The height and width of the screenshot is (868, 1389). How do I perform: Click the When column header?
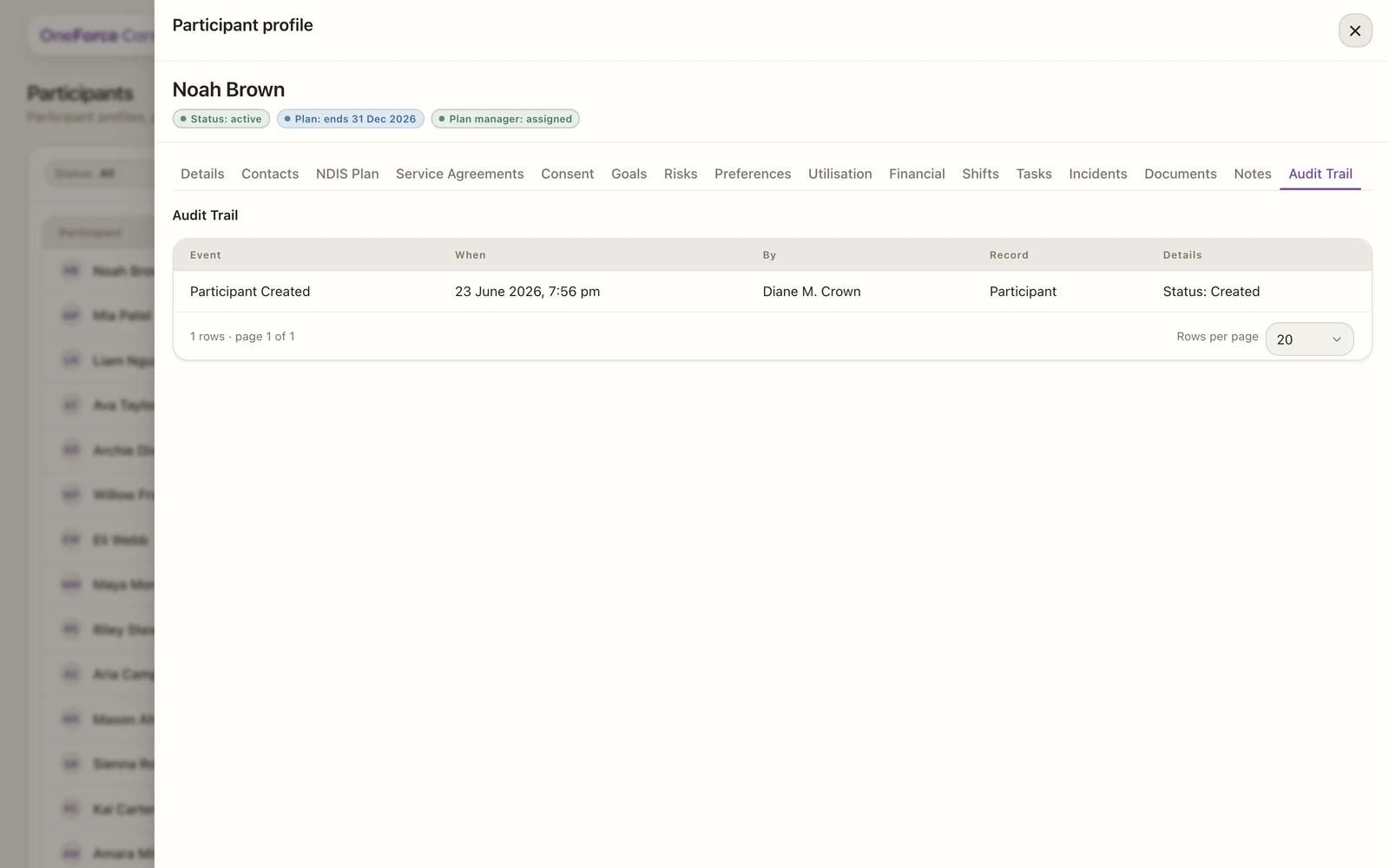pos(471,255)
